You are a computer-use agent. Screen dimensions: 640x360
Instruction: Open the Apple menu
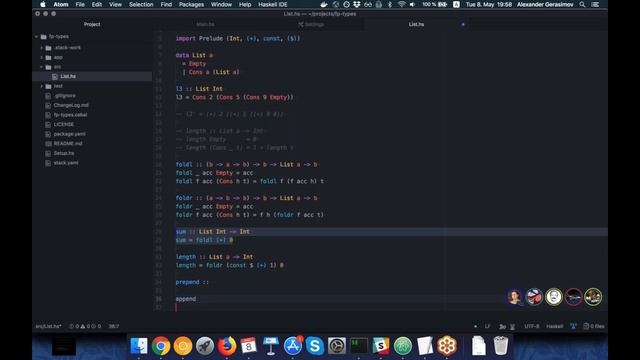pos(42,4)
